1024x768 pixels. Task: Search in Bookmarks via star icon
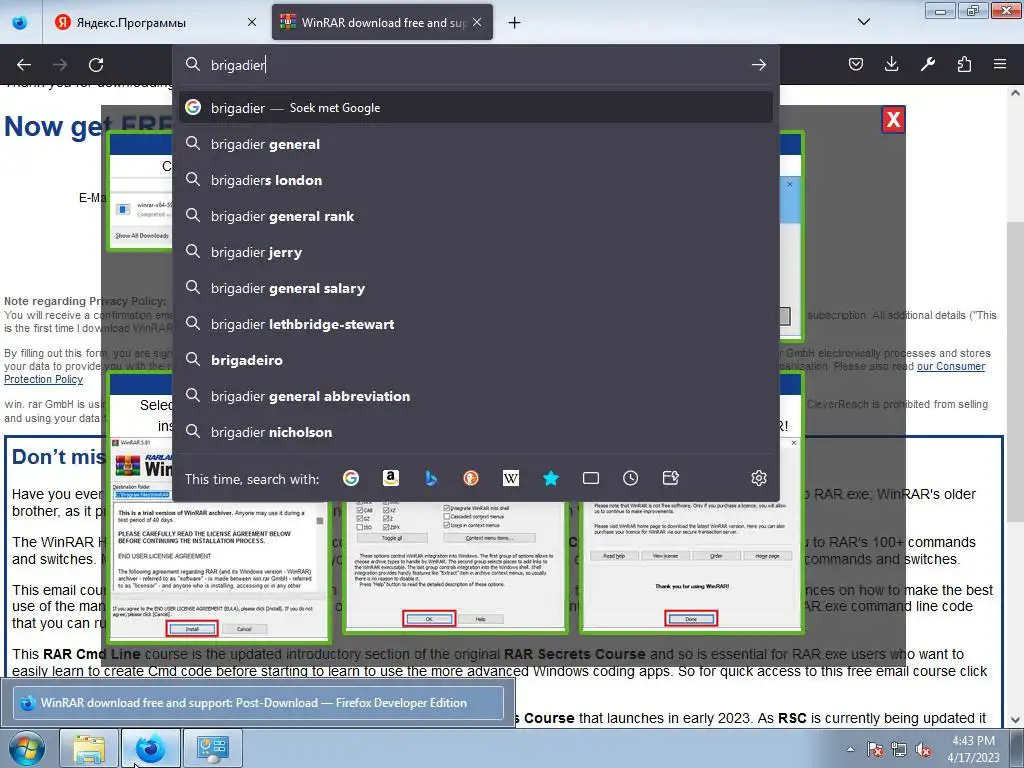(551, 478)
